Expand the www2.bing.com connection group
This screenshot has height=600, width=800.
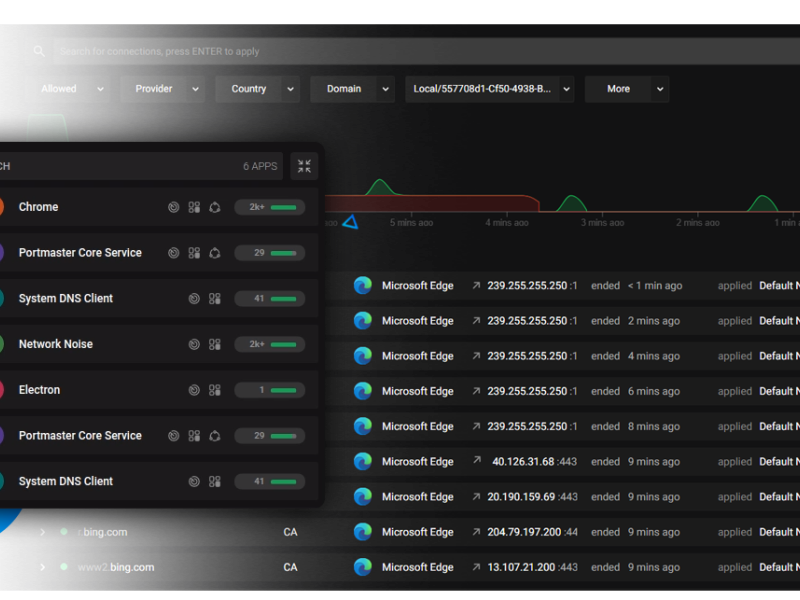42,567
